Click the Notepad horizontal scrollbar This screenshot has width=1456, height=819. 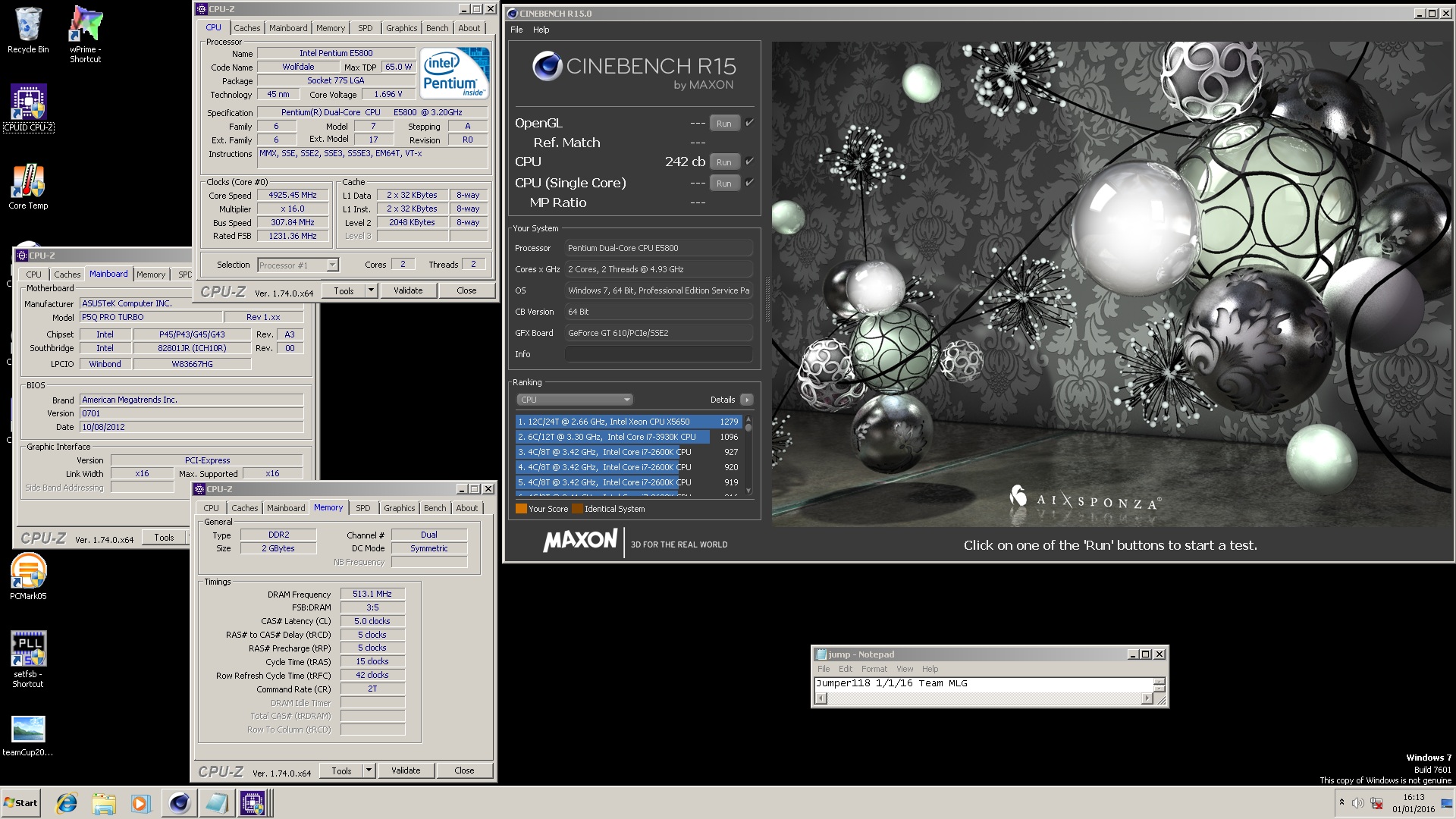pos(984,698)
